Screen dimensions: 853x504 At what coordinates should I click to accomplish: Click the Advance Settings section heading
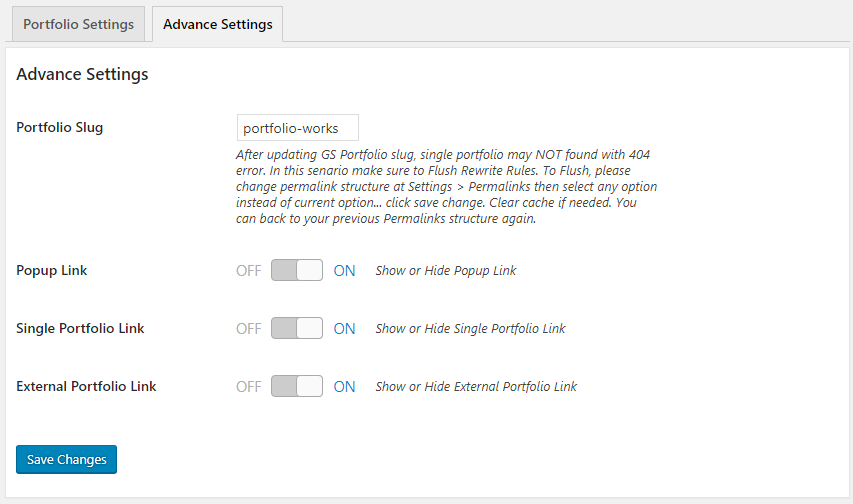82,74
